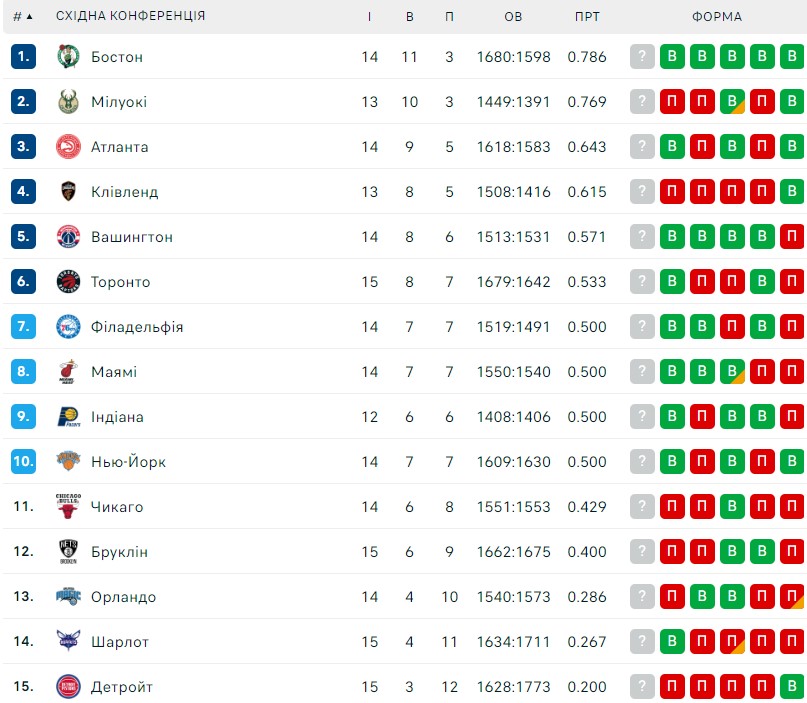Click the Orlando Magic logo

(x=68, y=596)
